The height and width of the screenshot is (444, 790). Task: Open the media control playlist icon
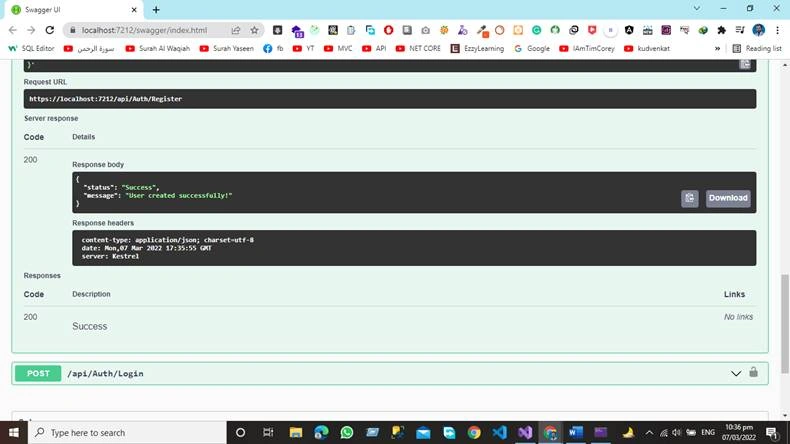click(x=740, y=30)
